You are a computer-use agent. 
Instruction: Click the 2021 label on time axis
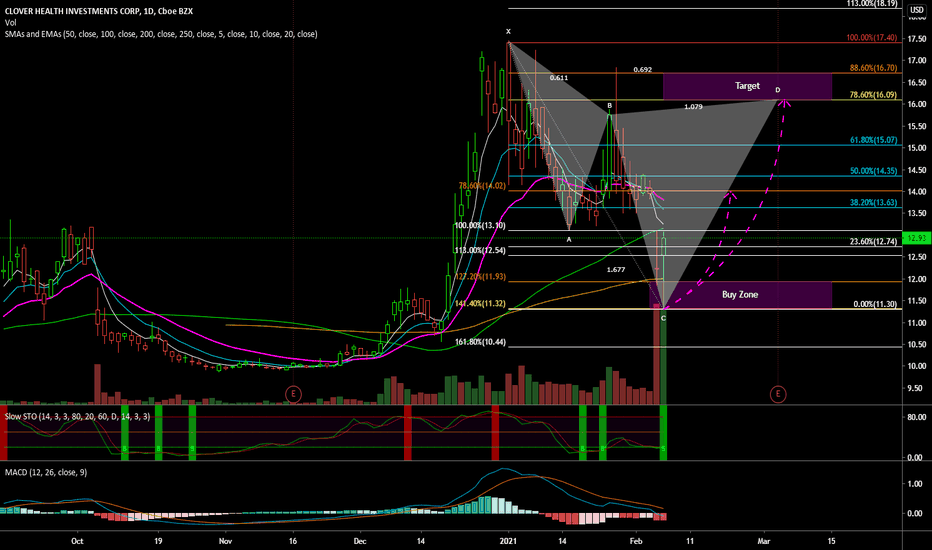click(508, 541)
